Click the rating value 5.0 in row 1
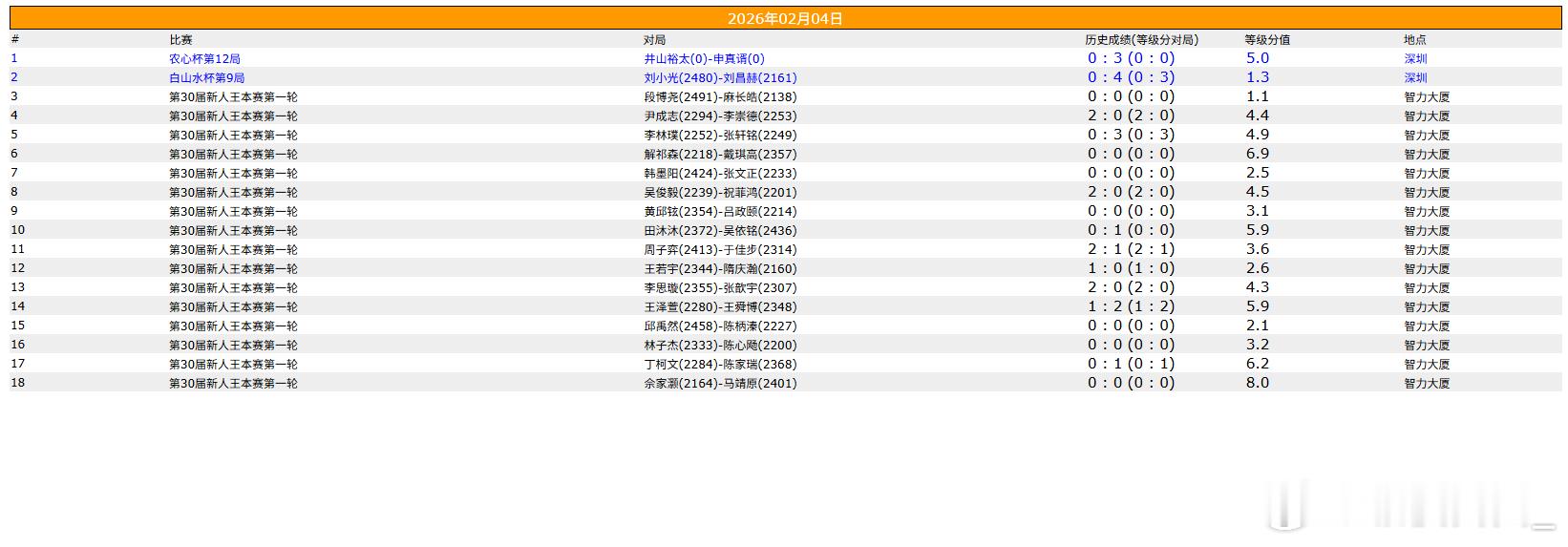 point(1258,58)
